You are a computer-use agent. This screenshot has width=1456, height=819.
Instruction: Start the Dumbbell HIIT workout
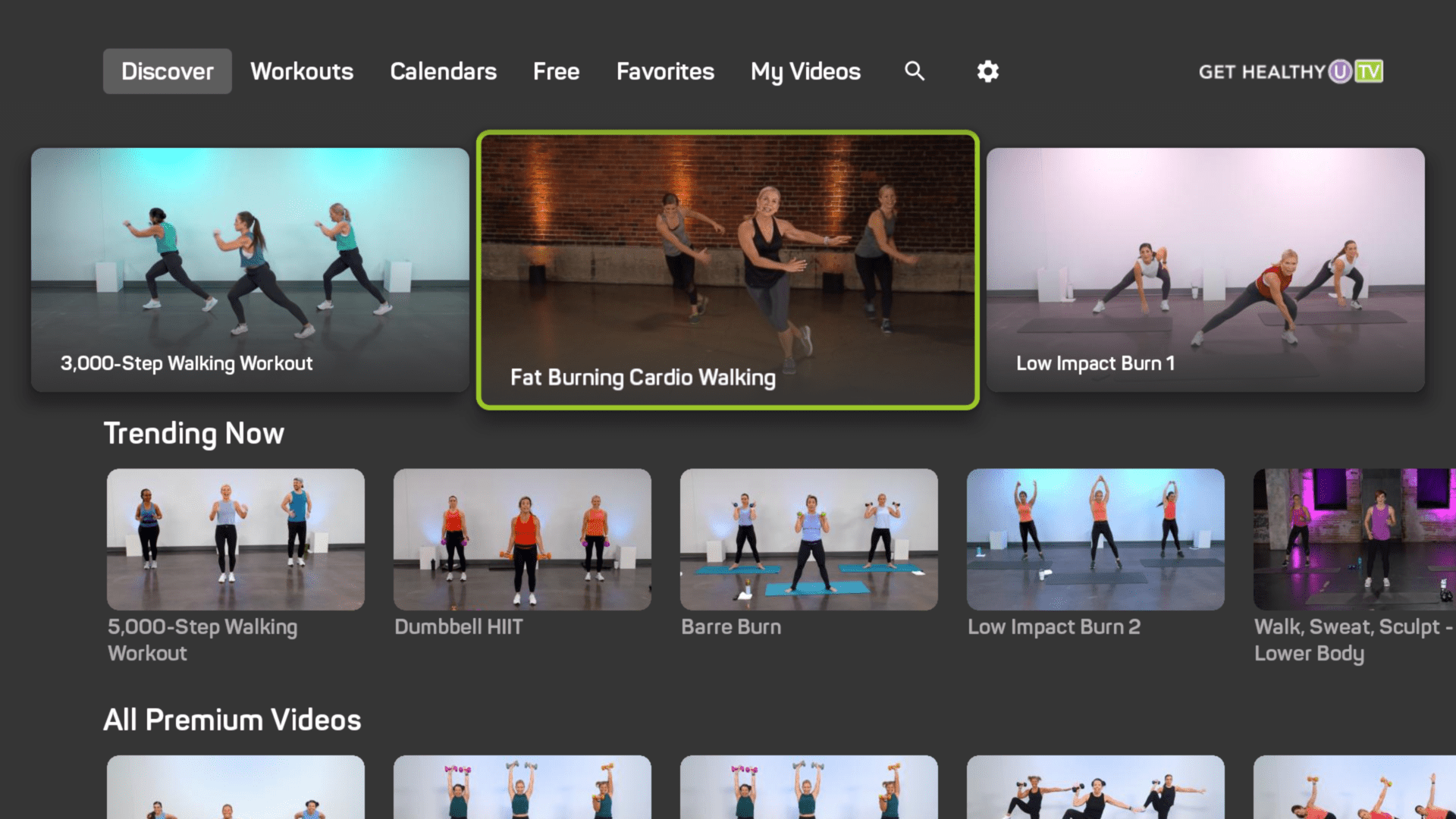[x=522, y=539]
